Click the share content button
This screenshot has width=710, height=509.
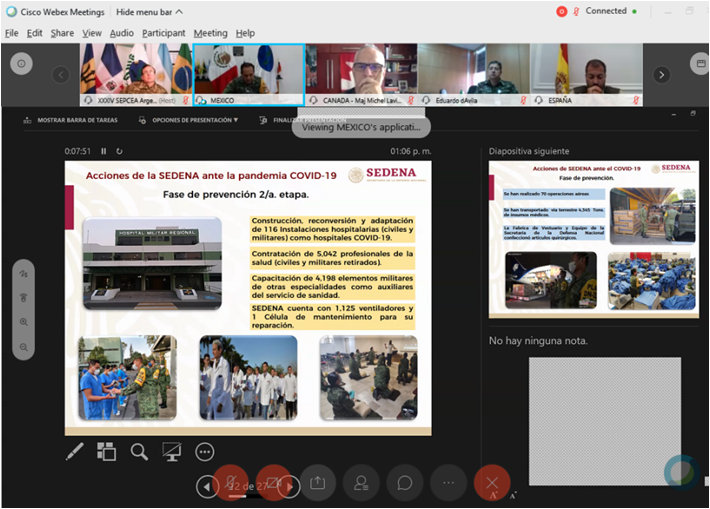click(317, 483)
